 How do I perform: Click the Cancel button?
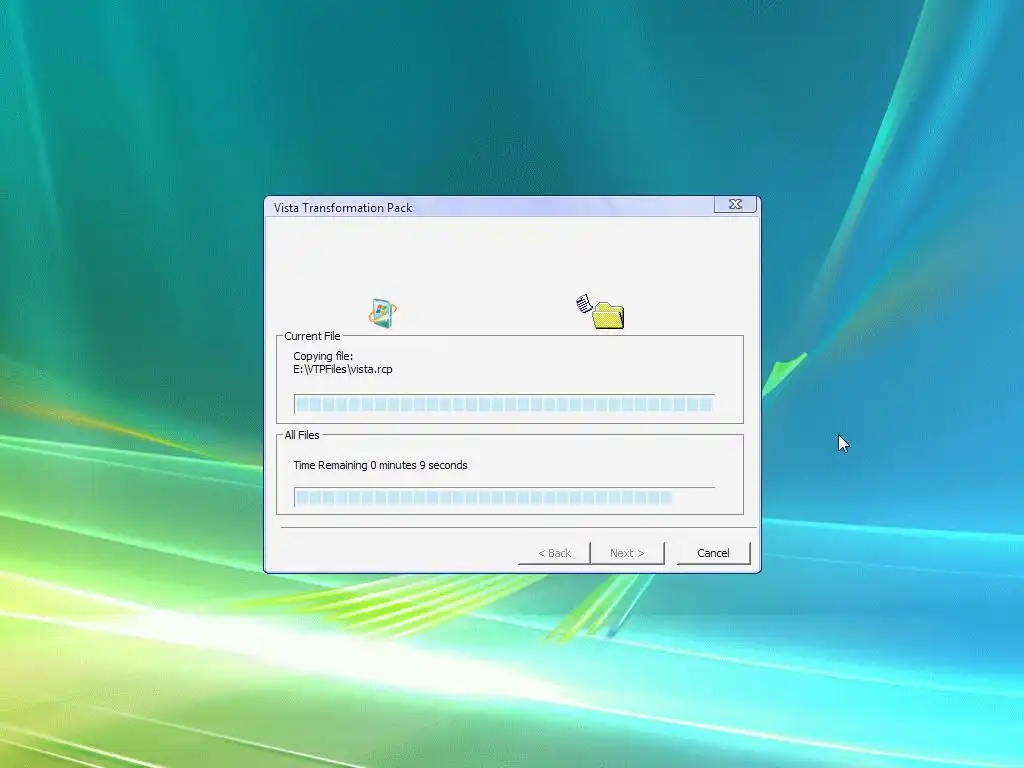[x=713, y=553]
